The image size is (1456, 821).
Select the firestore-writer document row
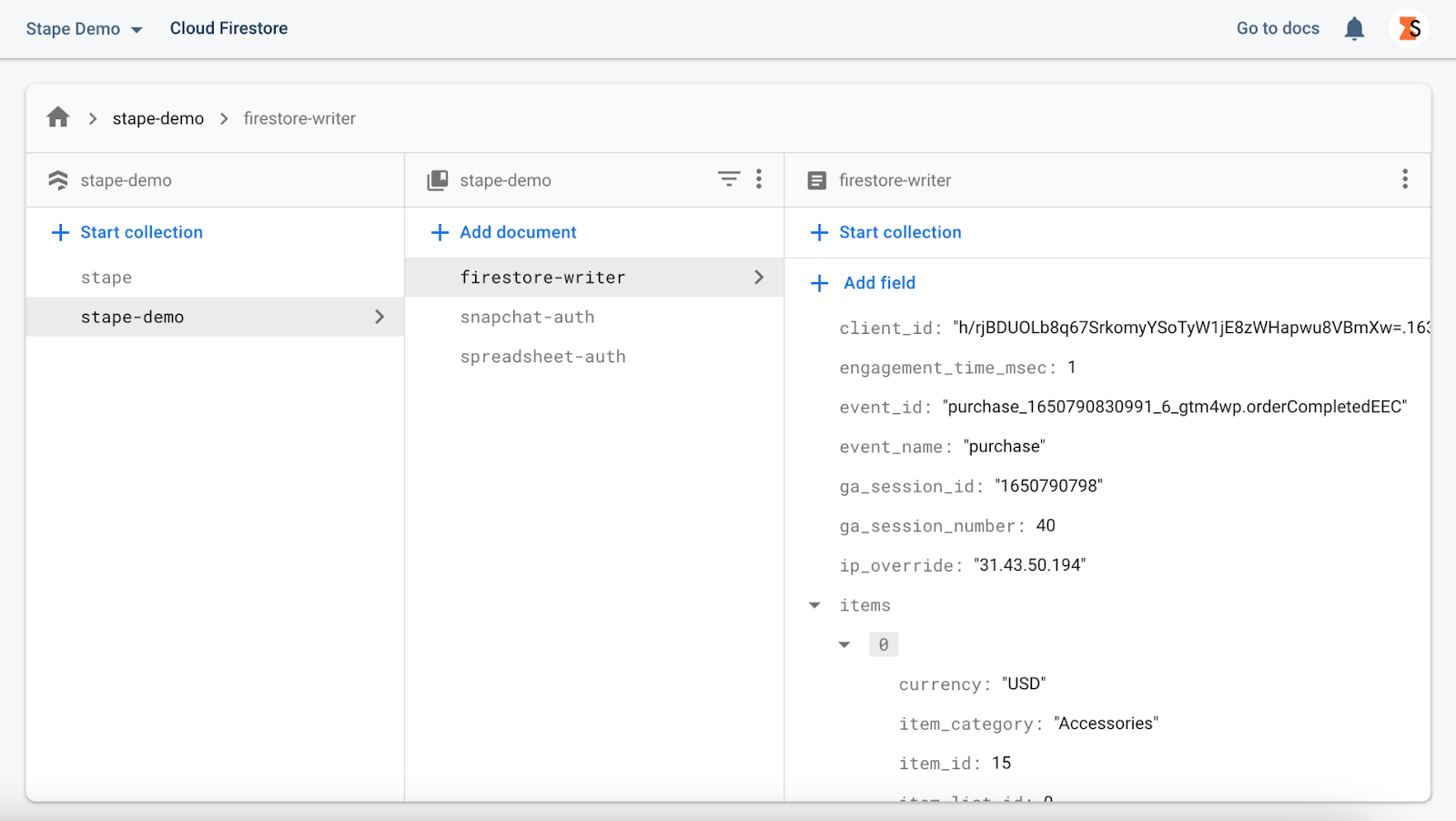[594, 277]
